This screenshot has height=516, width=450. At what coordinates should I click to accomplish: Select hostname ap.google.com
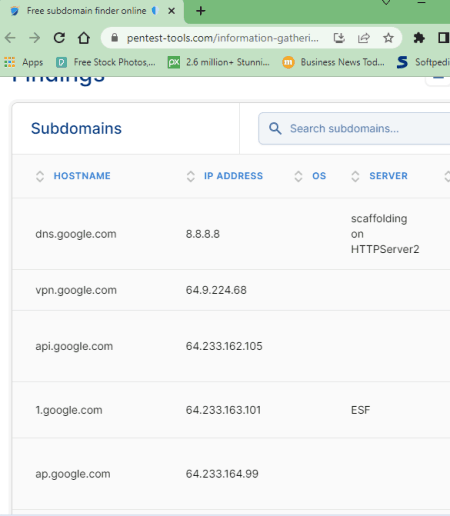[73, 474]
